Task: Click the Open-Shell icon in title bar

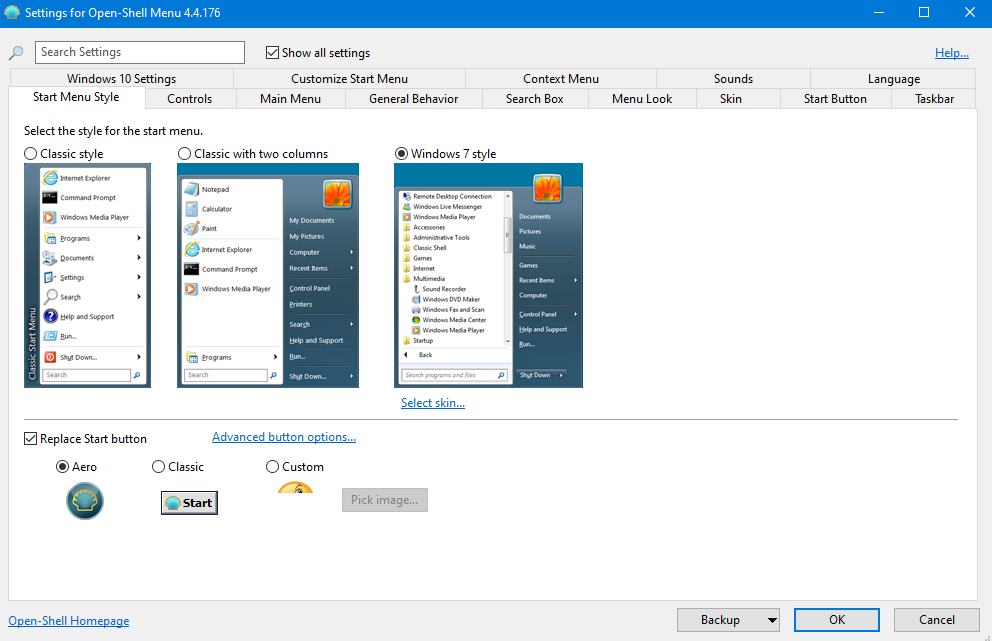Action: coord(12,13)
